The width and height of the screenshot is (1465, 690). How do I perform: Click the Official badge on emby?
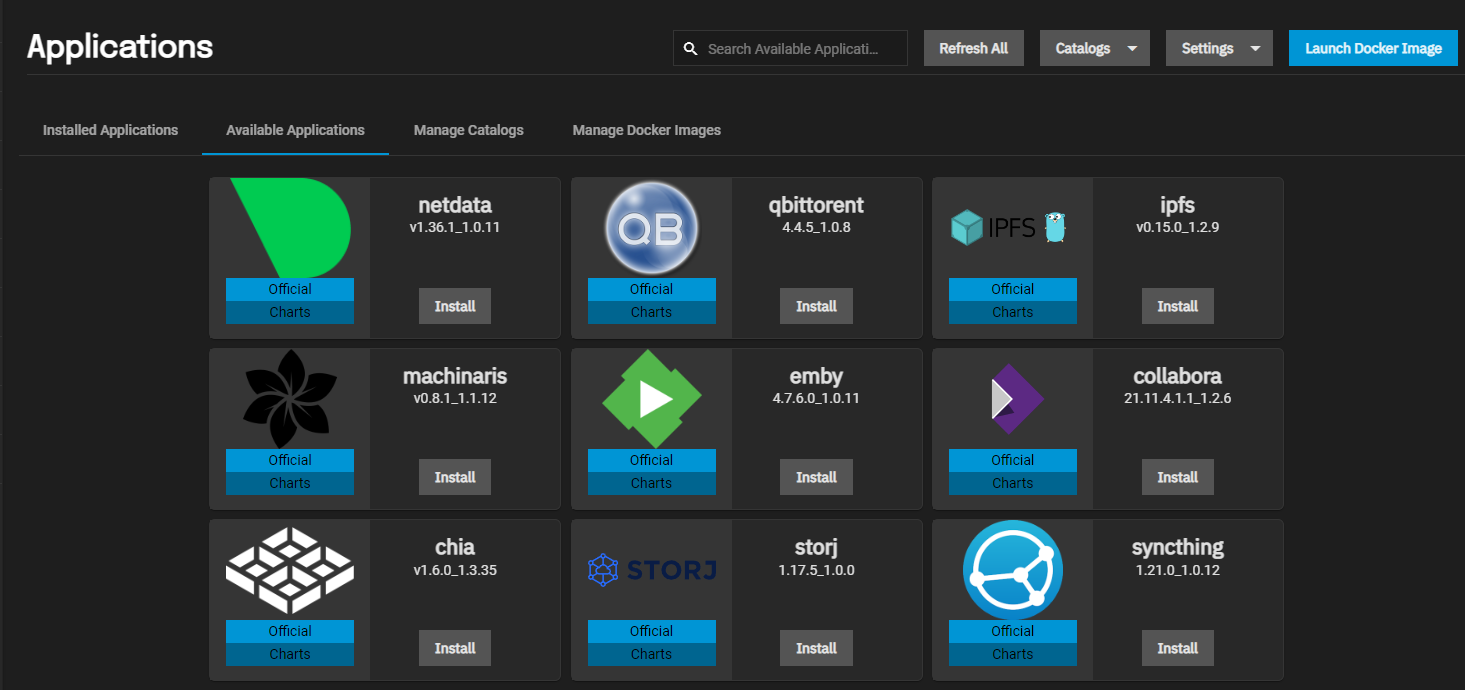[651, 460]
